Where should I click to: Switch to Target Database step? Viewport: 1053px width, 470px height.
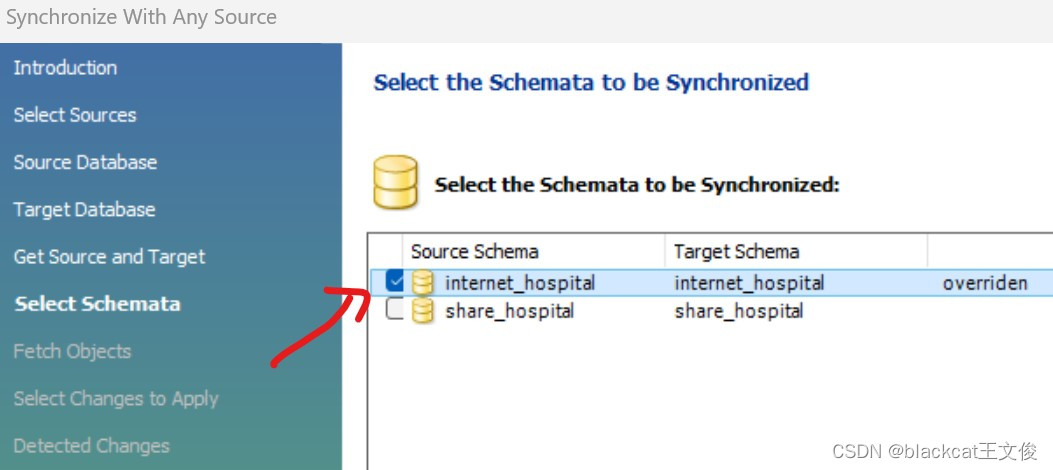click(84, 210)
